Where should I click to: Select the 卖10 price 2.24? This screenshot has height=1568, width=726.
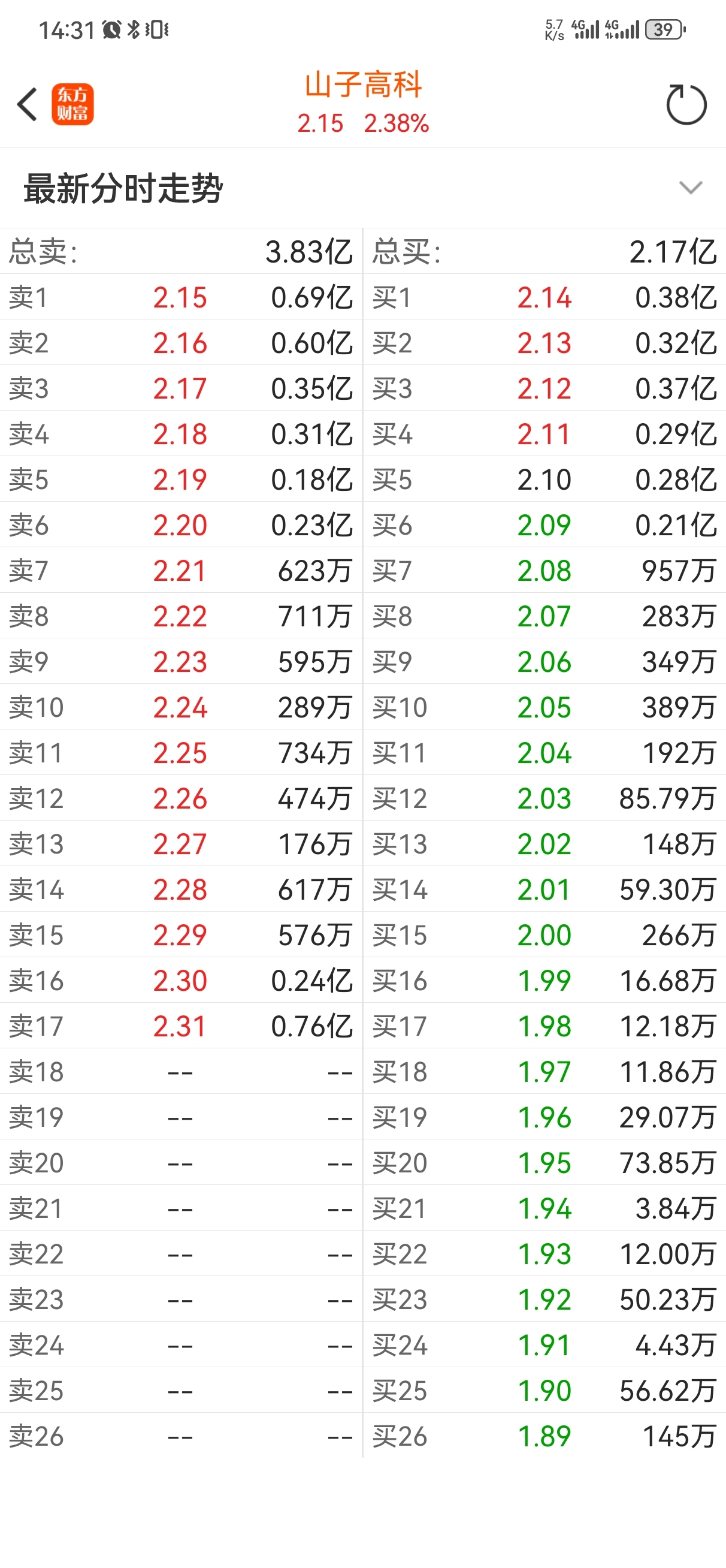(180, 707)
